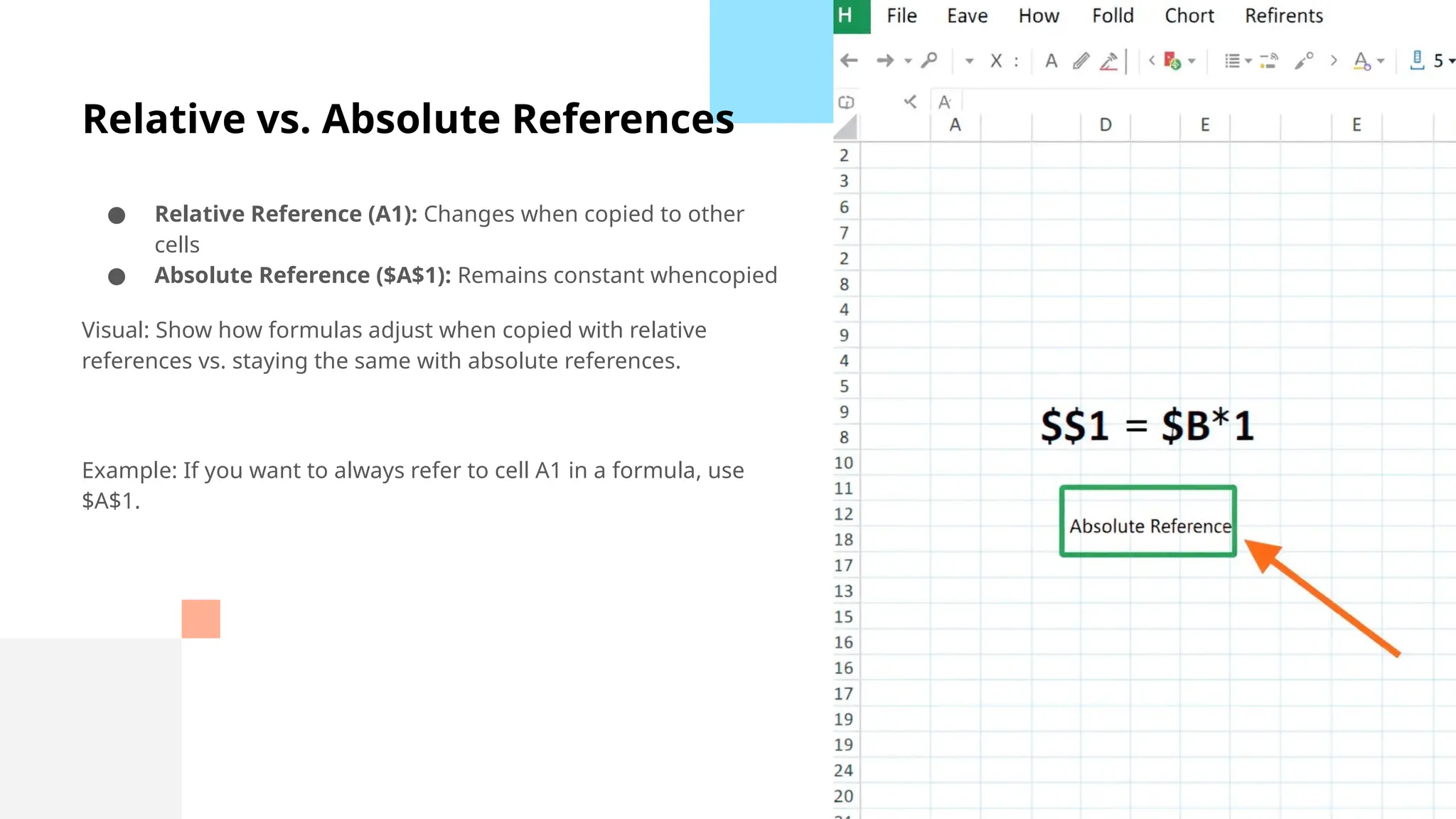This screenshot has height=819, width=1456.
Task: Click the back arrow in the toolbar
Action: coord(849,60)
